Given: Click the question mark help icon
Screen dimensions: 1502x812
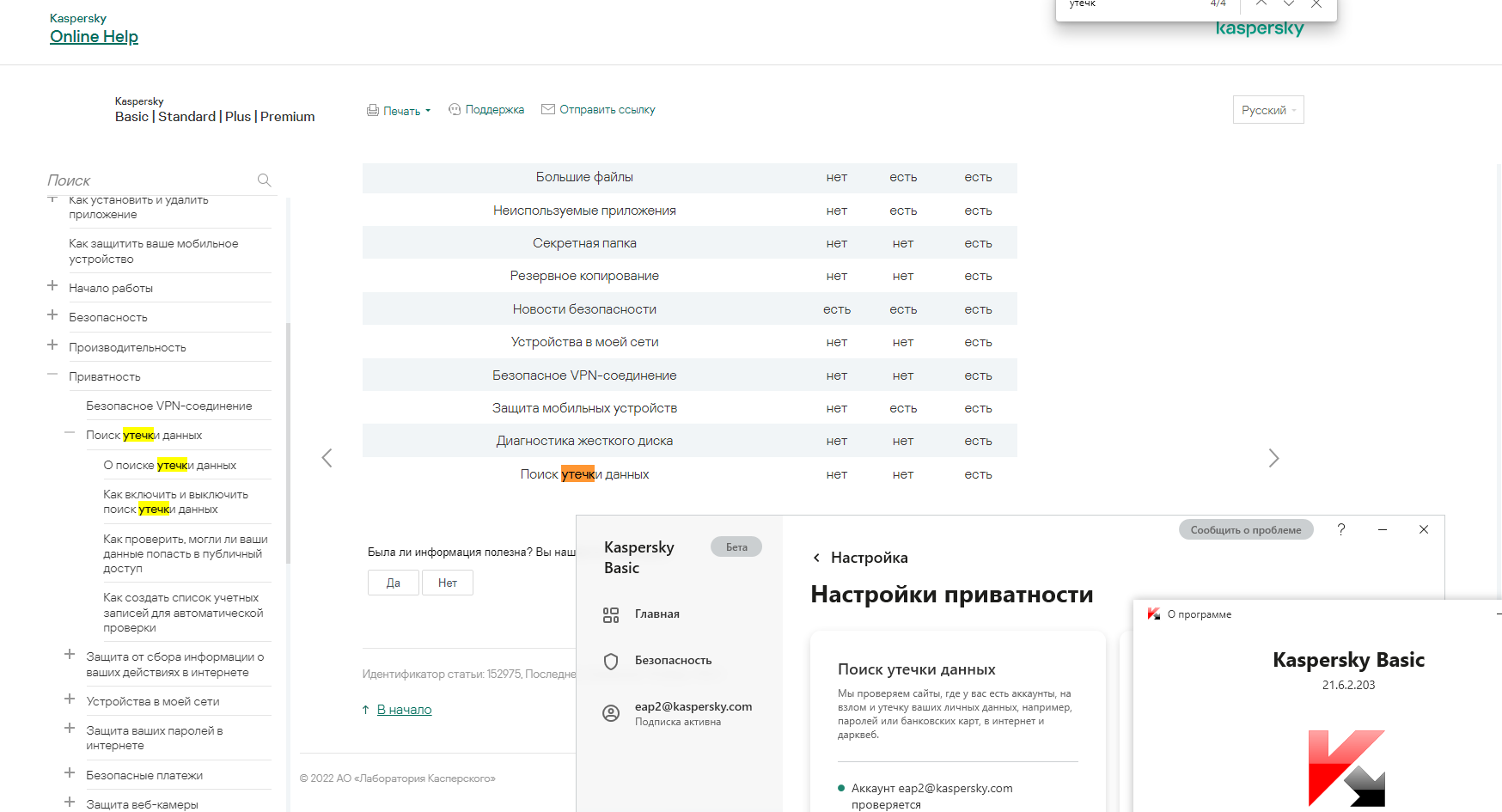Looking at the screenshot, I should 1341,529.
